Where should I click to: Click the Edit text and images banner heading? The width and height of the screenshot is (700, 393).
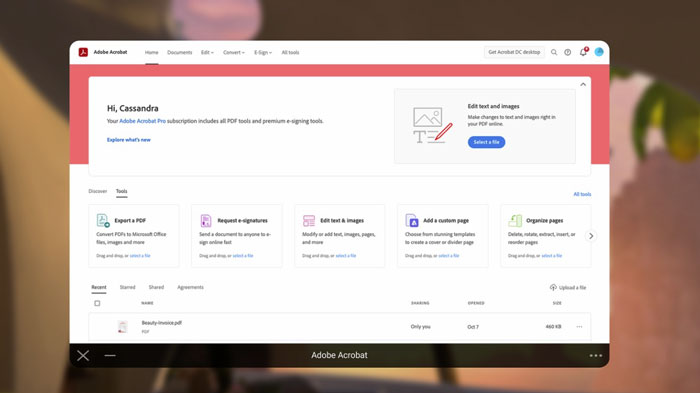(x=493, y=106)
